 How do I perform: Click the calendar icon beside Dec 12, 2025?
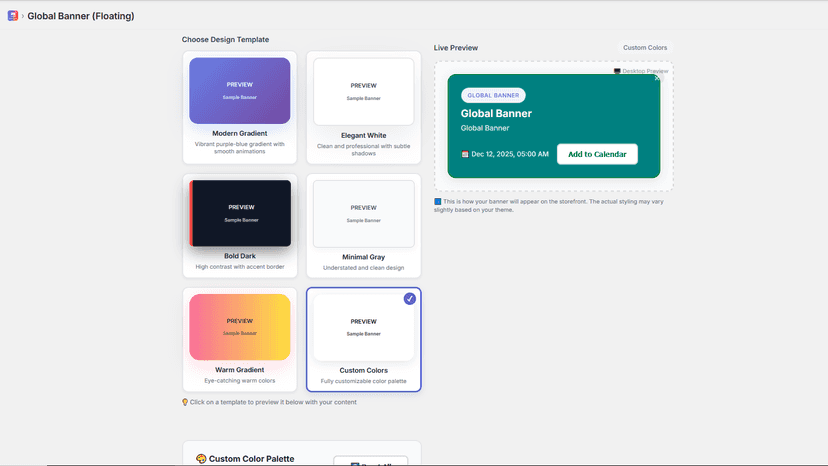465,154
